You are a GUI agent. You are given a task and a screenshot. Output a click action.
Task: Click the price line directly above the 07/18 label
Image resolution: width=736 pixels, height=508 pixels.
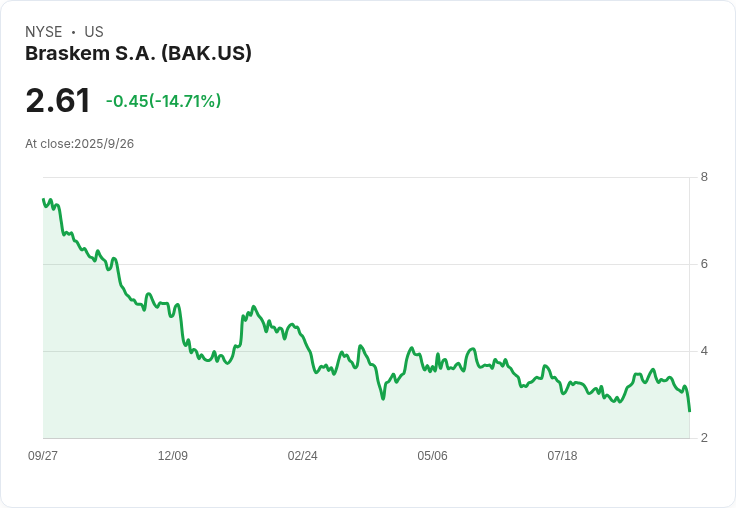click(562, 391)
